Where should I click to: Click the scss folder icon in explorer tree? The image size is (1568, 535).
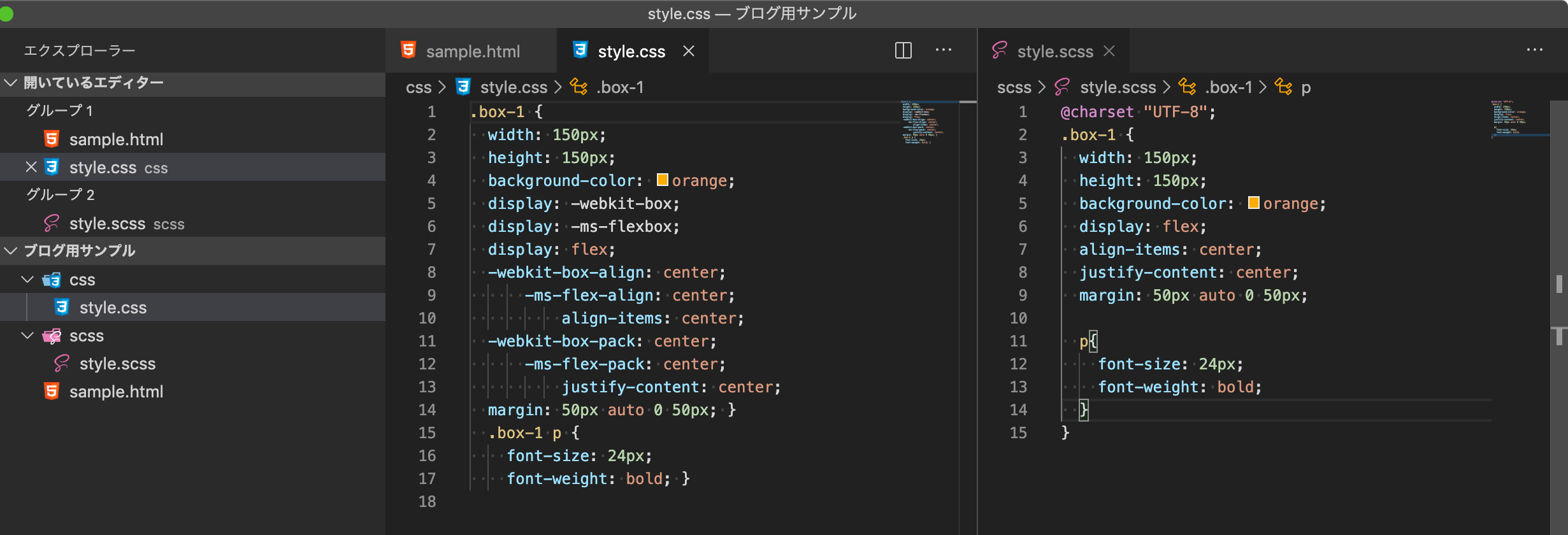(52, 336)
